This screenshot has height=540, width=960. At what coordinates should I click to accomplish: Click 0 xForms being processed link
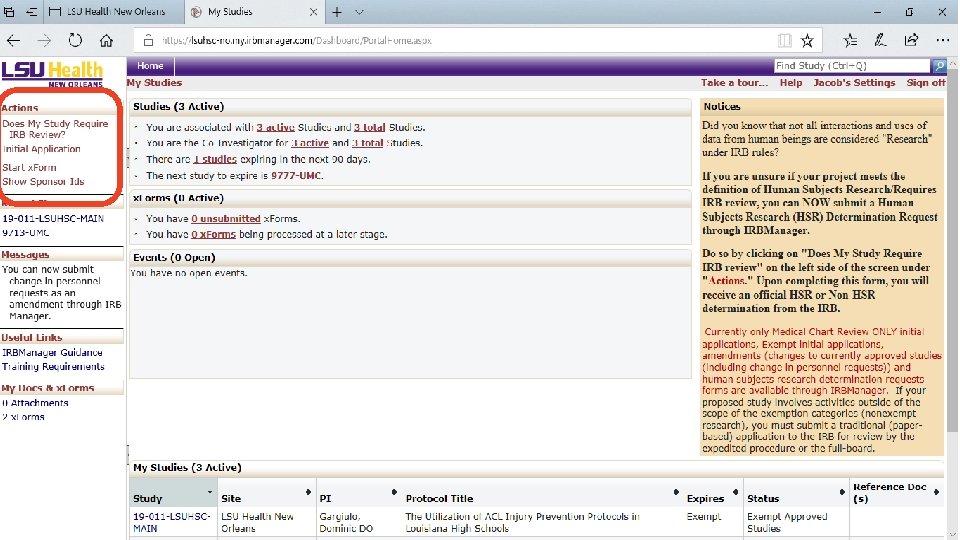(x=213, y=234)
